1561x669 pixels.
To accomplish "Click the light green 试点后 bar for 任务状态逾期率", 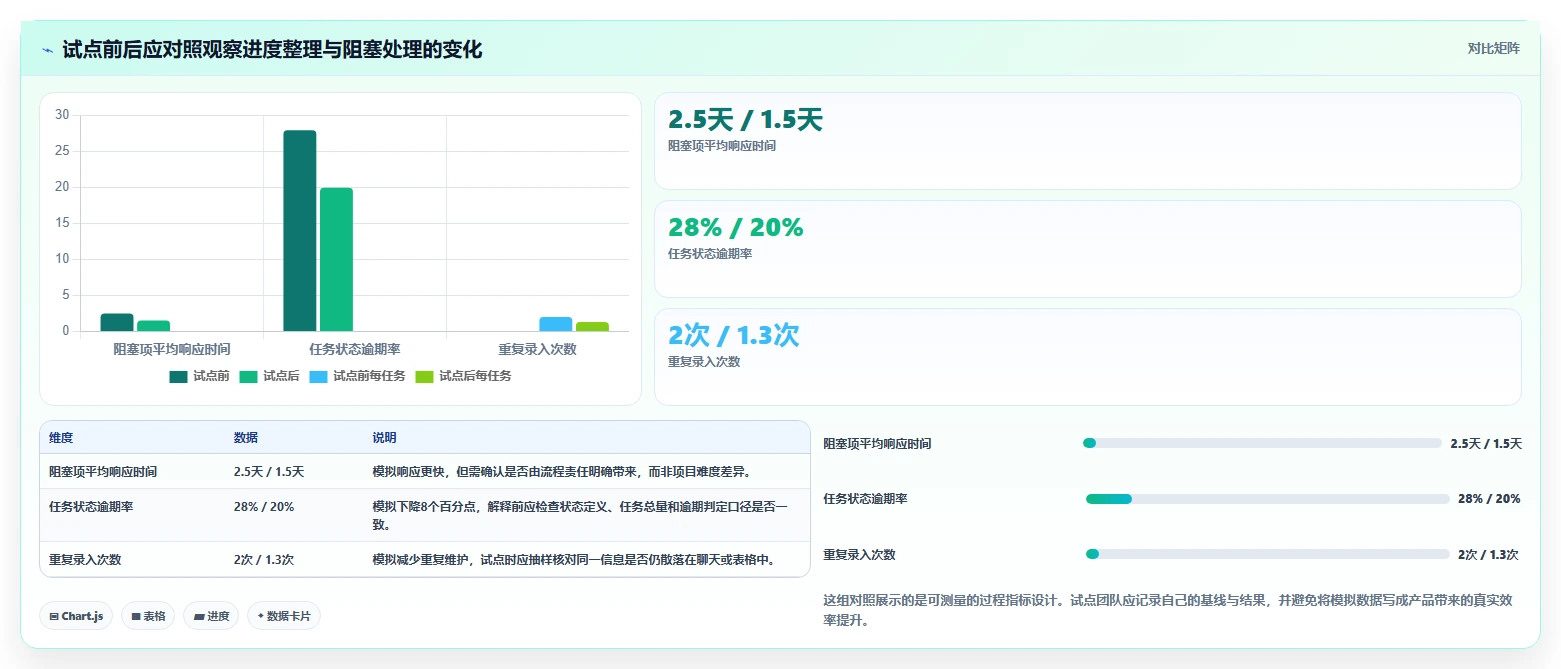I will [x=336, y=259].
